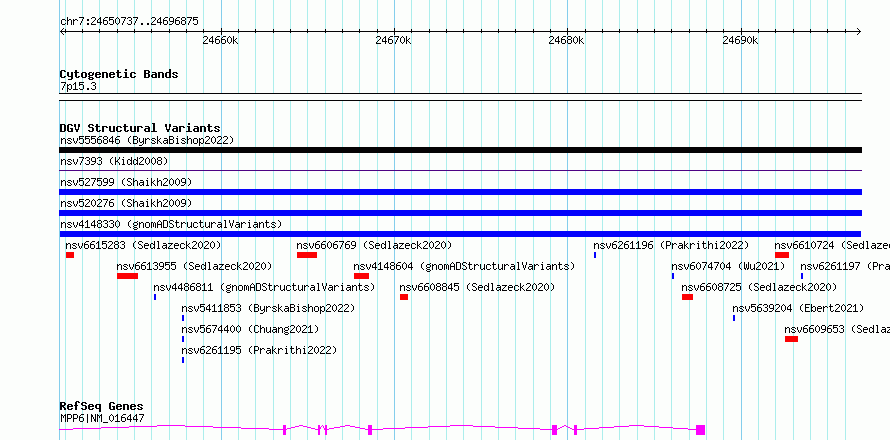This screenshot has height=440, width=890.
Task: Open nsv6074704 (Wu2021) variant label
Action: (728, 266)
